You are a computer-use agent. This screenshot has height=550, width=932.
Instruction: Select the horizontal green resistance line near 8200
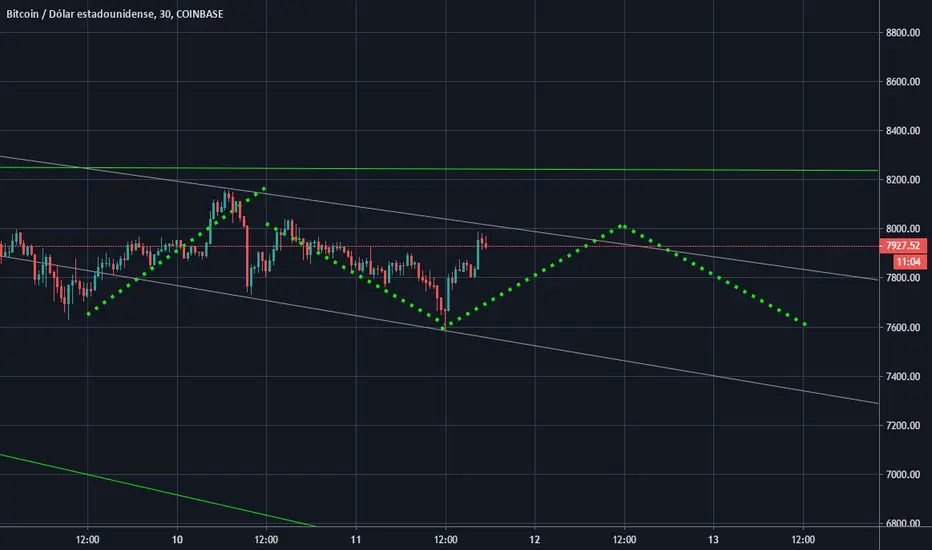point(440,169)
